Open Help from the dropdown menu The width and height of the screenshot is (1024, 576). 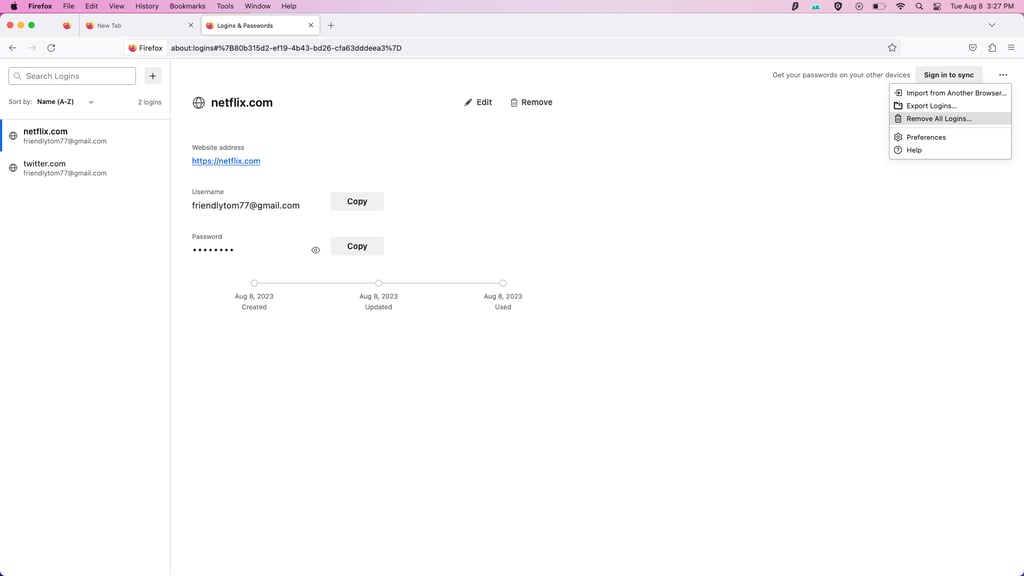pyautogui.click(x=950, y=150)
